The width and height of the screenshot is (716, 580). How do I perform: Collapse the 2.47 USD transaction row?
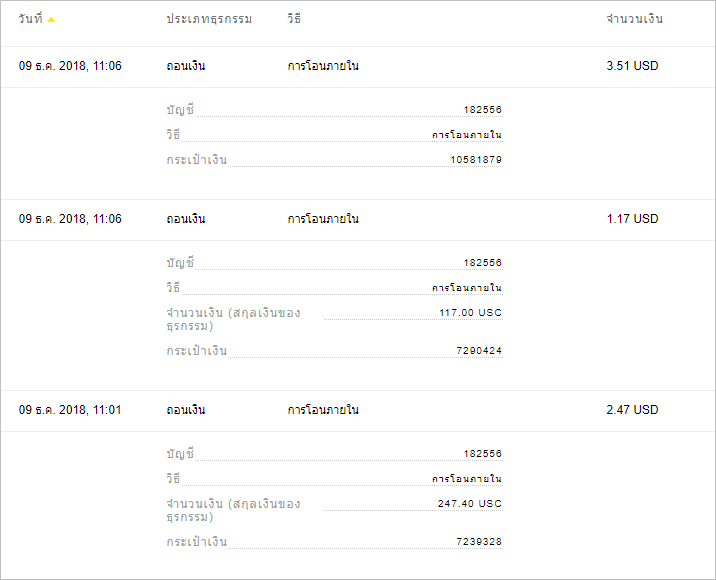click(358, 411)
